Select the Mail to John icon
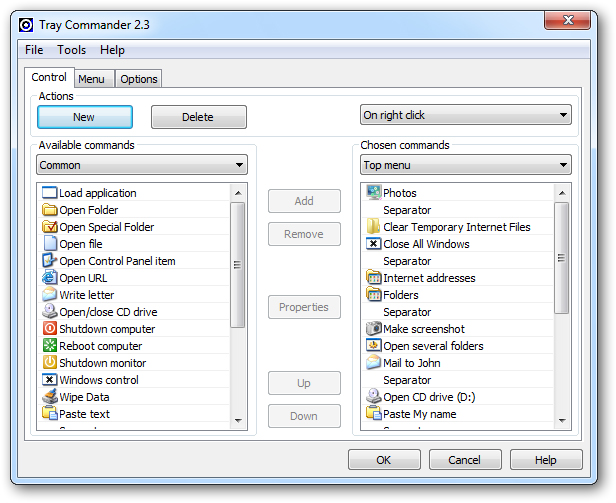This screenshot has width=616, height=503. click(373, 363)
